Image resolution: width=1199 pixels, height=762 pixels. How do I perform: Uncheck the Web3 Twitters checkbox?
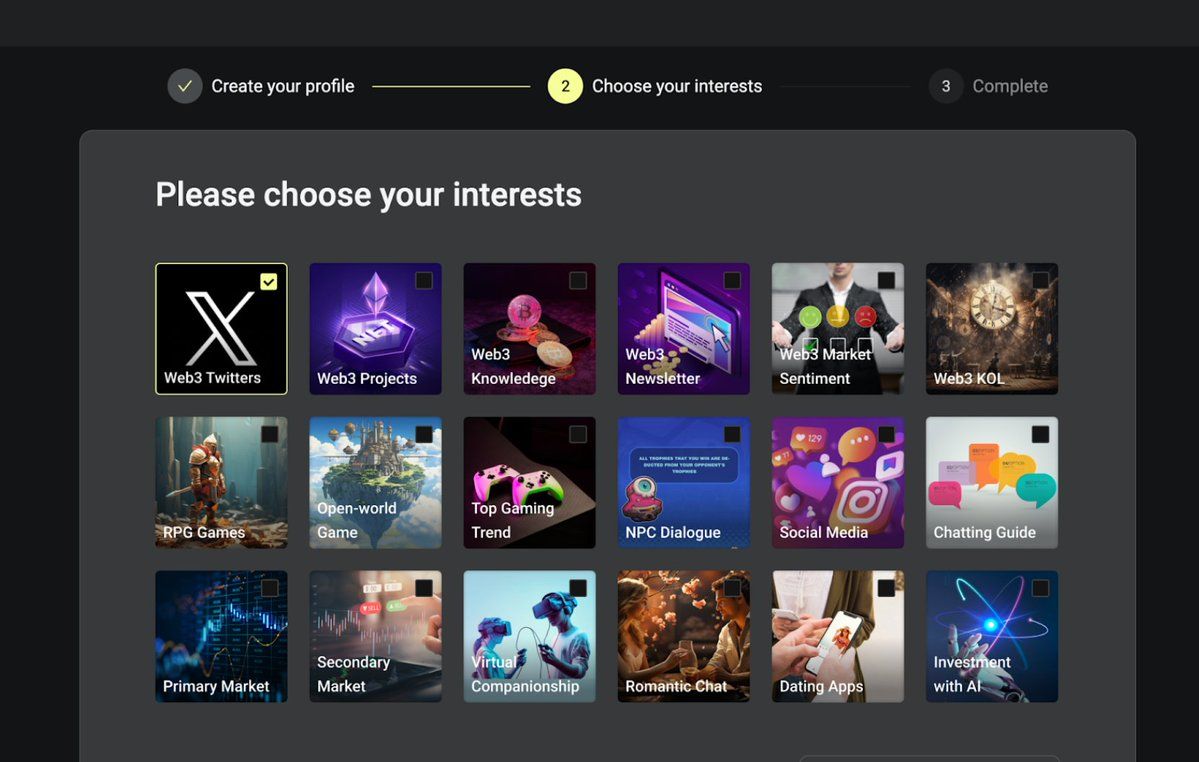[268, 282]
